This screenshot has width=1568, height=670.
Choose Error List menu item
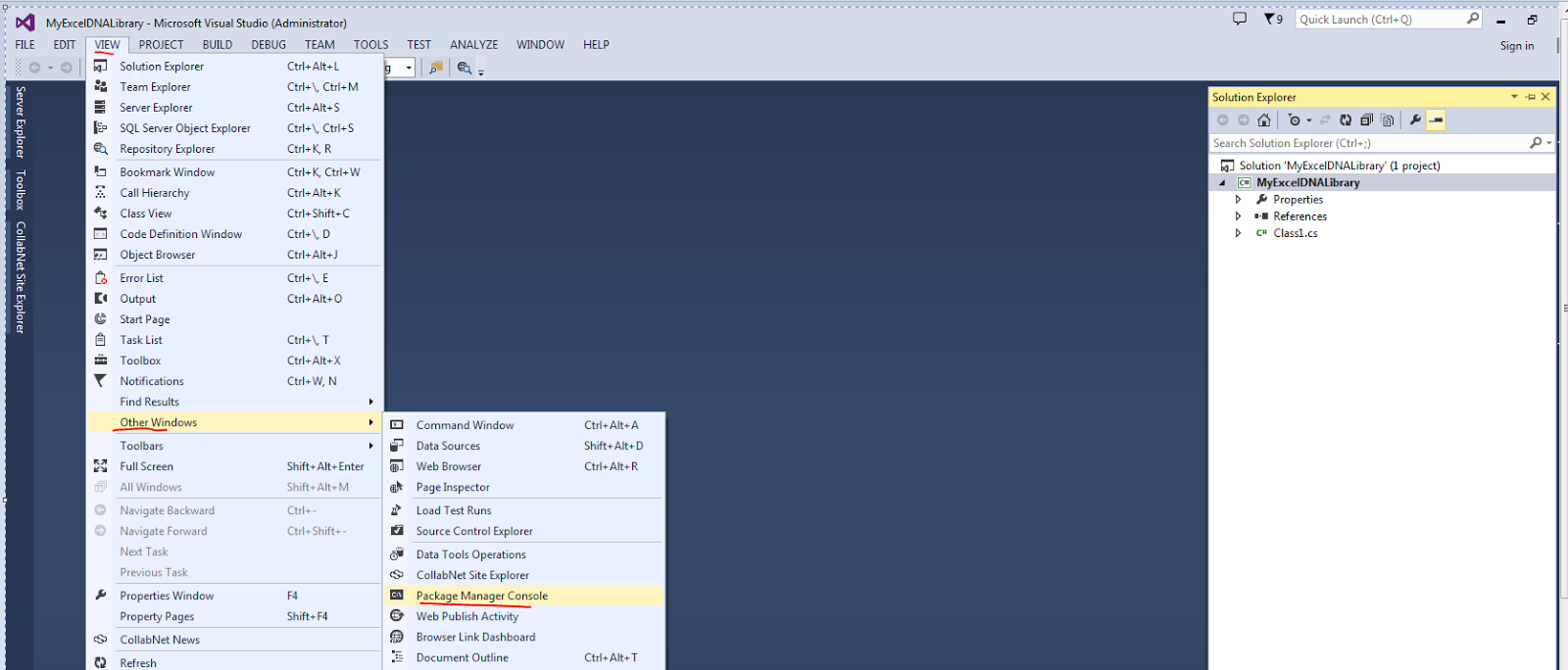click(x=234, y=278)
